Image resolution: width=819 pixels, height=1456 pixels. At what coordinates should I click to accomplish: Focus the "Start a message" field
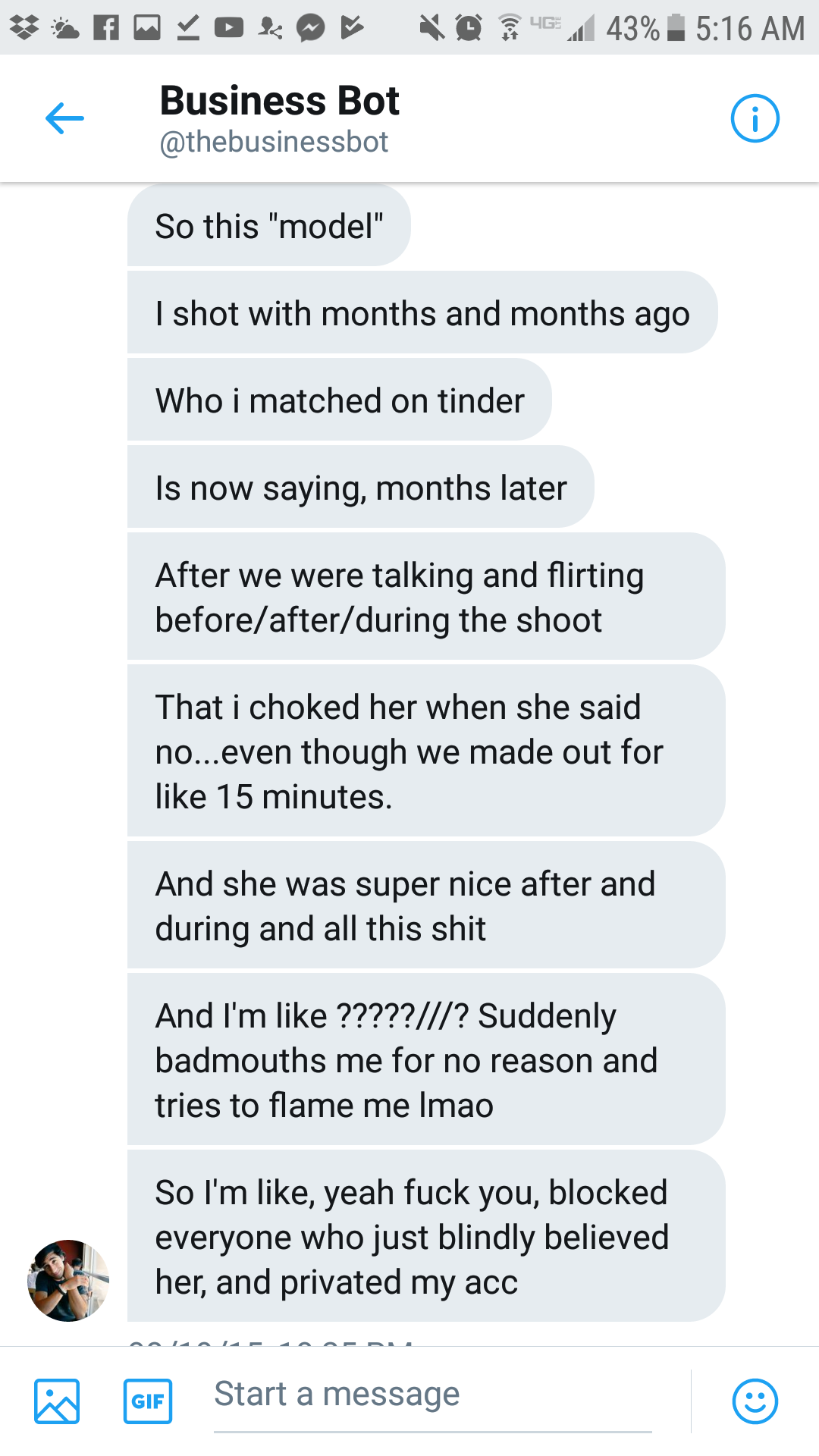pyautogui.click(x=432, y=1395)
